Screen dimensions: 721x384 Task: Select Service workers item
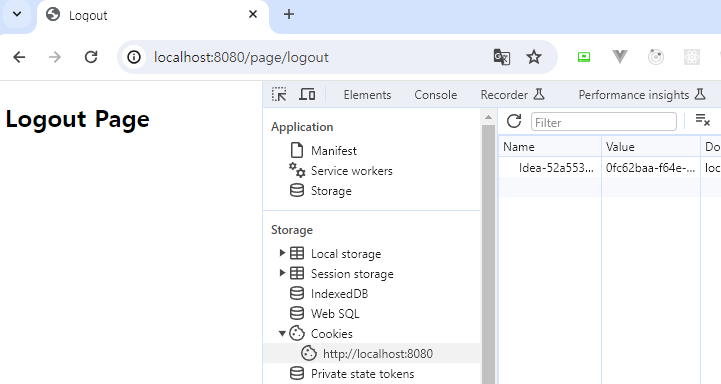(352, 171)
